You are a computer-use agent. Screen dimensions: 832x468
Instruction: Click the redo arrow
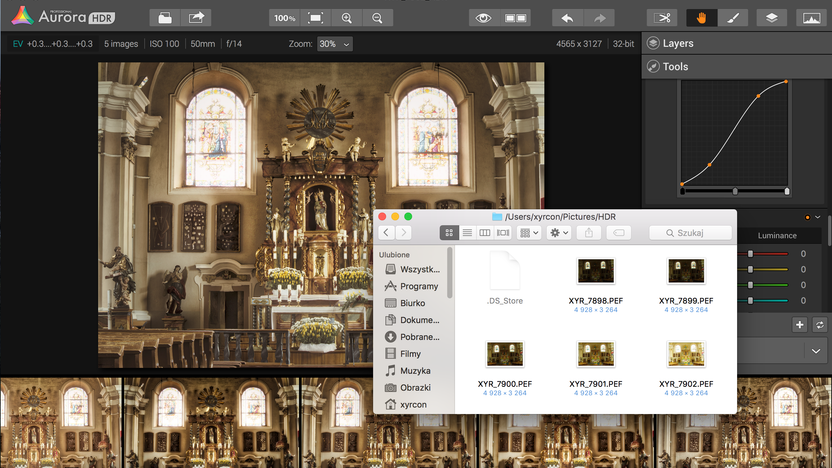tap(600, 18)
